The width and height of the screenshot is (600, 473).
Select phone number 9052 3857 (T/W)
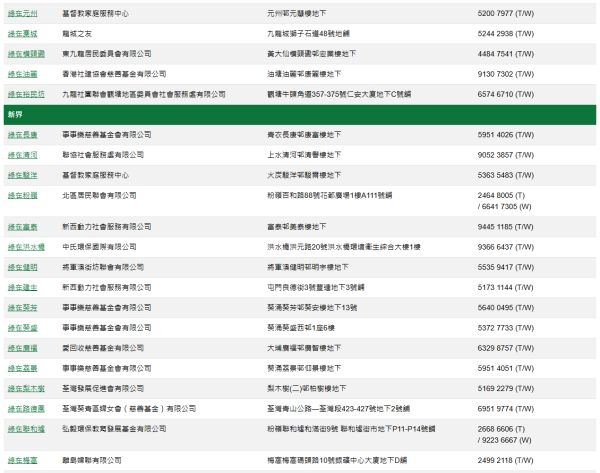505,155
